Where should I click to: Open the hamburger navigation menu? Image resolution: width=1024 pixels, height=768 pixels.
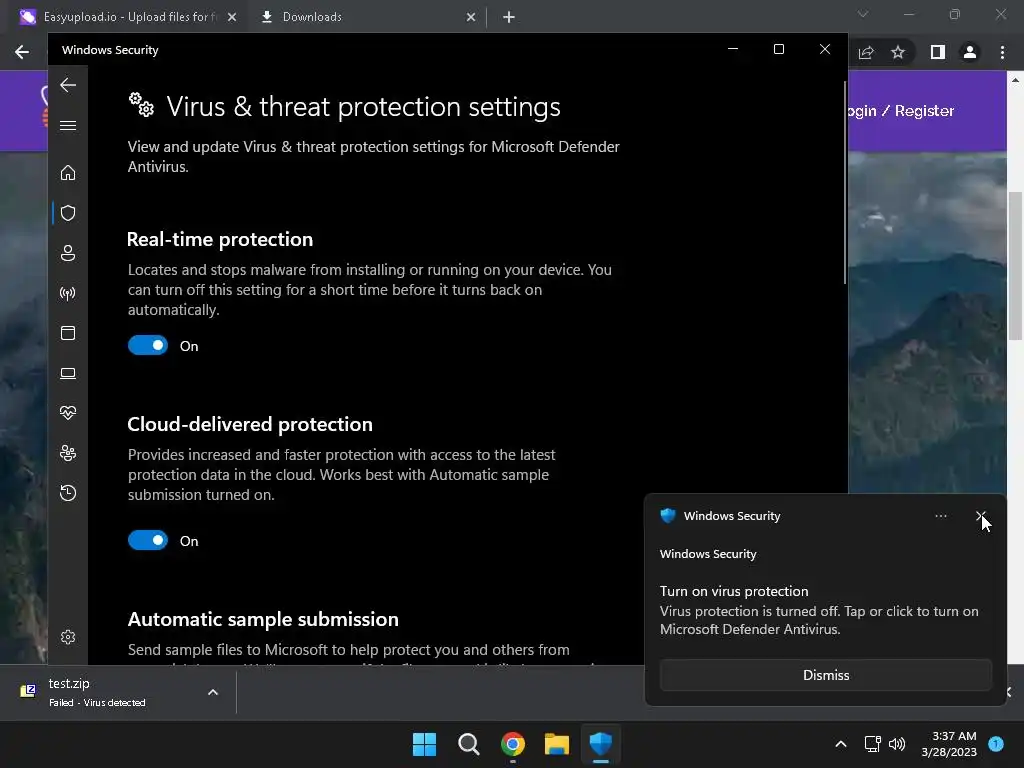pos(68,125)
